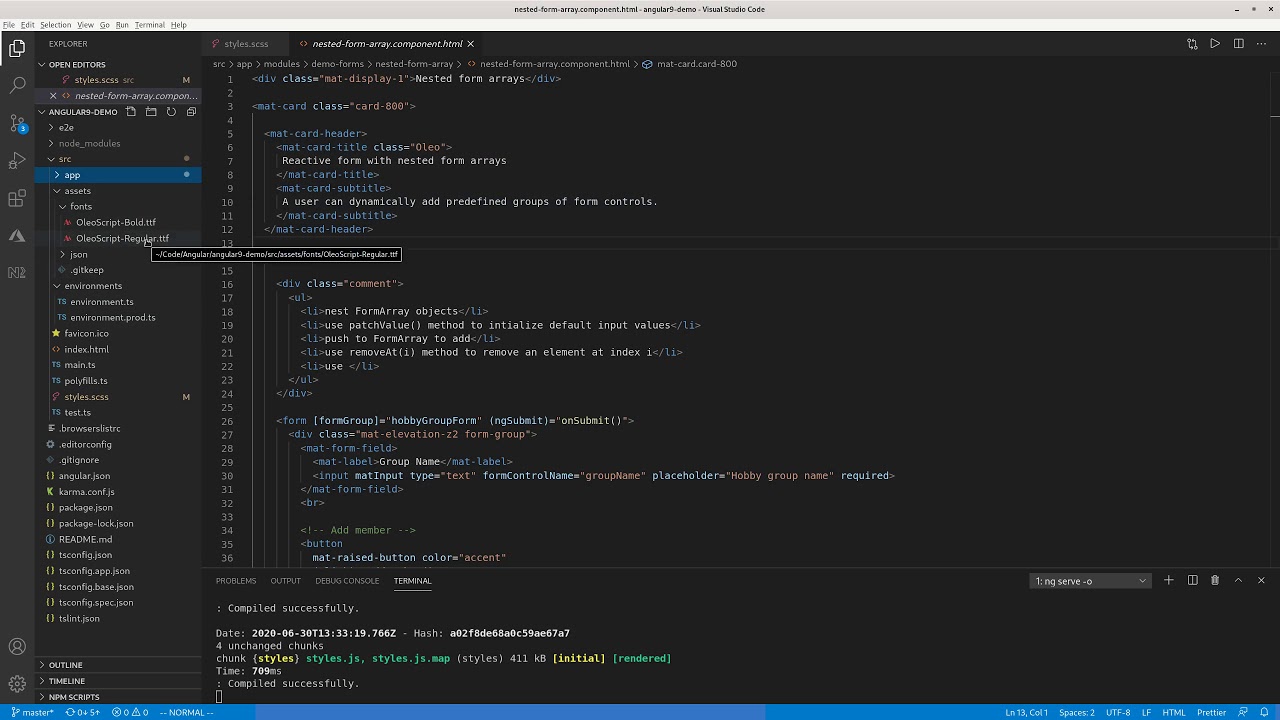Open the Extensions view
The image size is (1280, 720).
pos(17,199)
